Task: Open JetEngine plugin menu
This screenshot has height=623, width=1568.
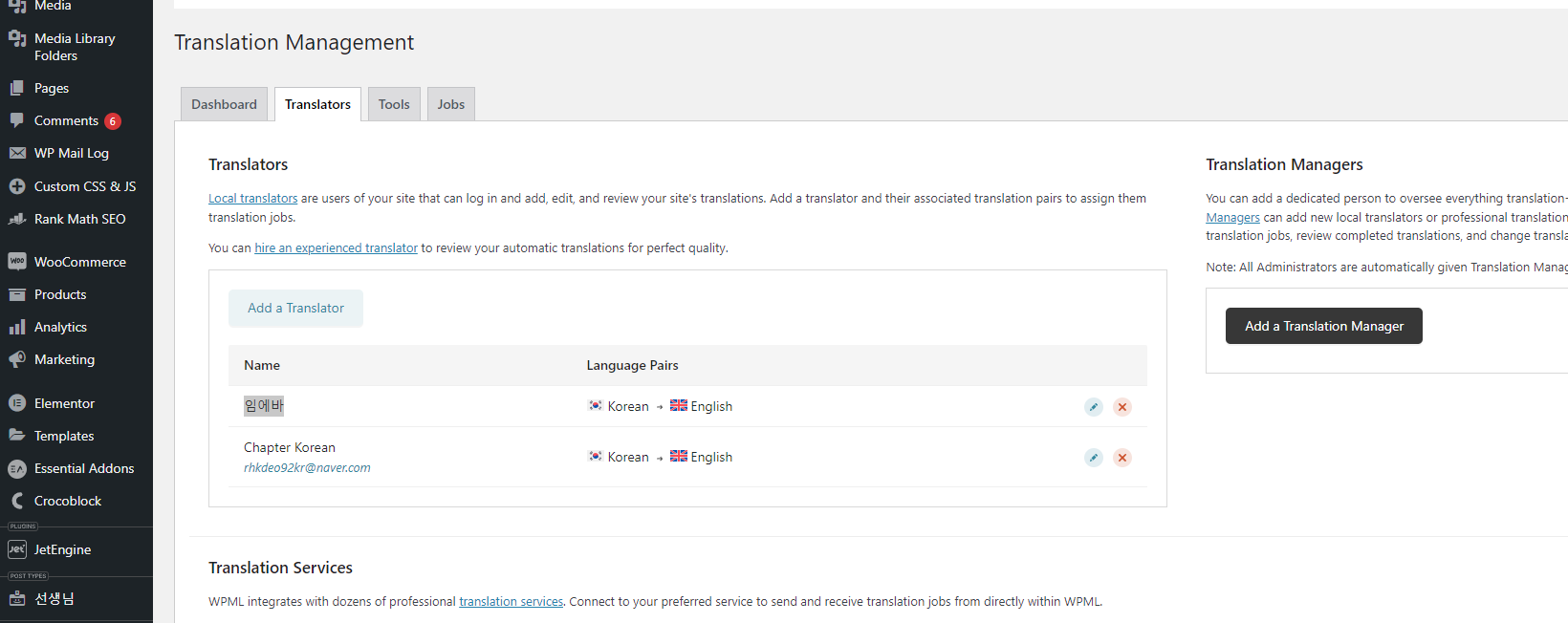Action: coord(17,549)
